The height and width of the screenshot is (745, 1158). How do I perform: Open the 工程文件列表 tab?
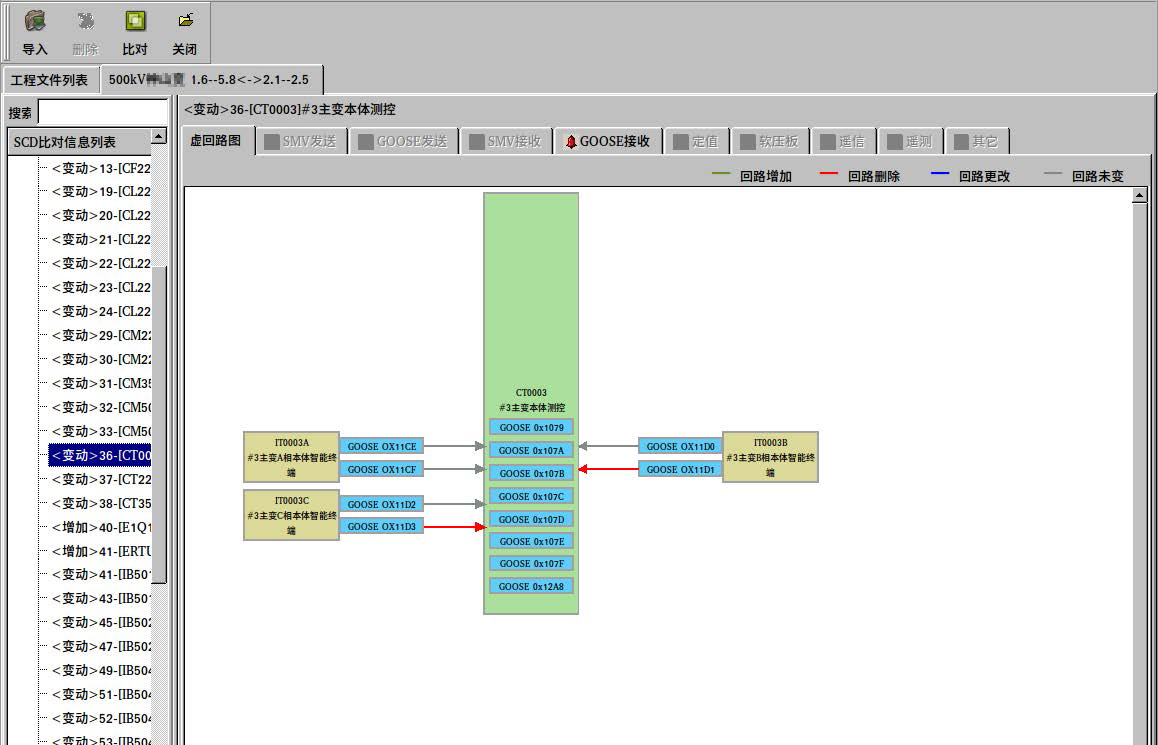click(49, 80)
